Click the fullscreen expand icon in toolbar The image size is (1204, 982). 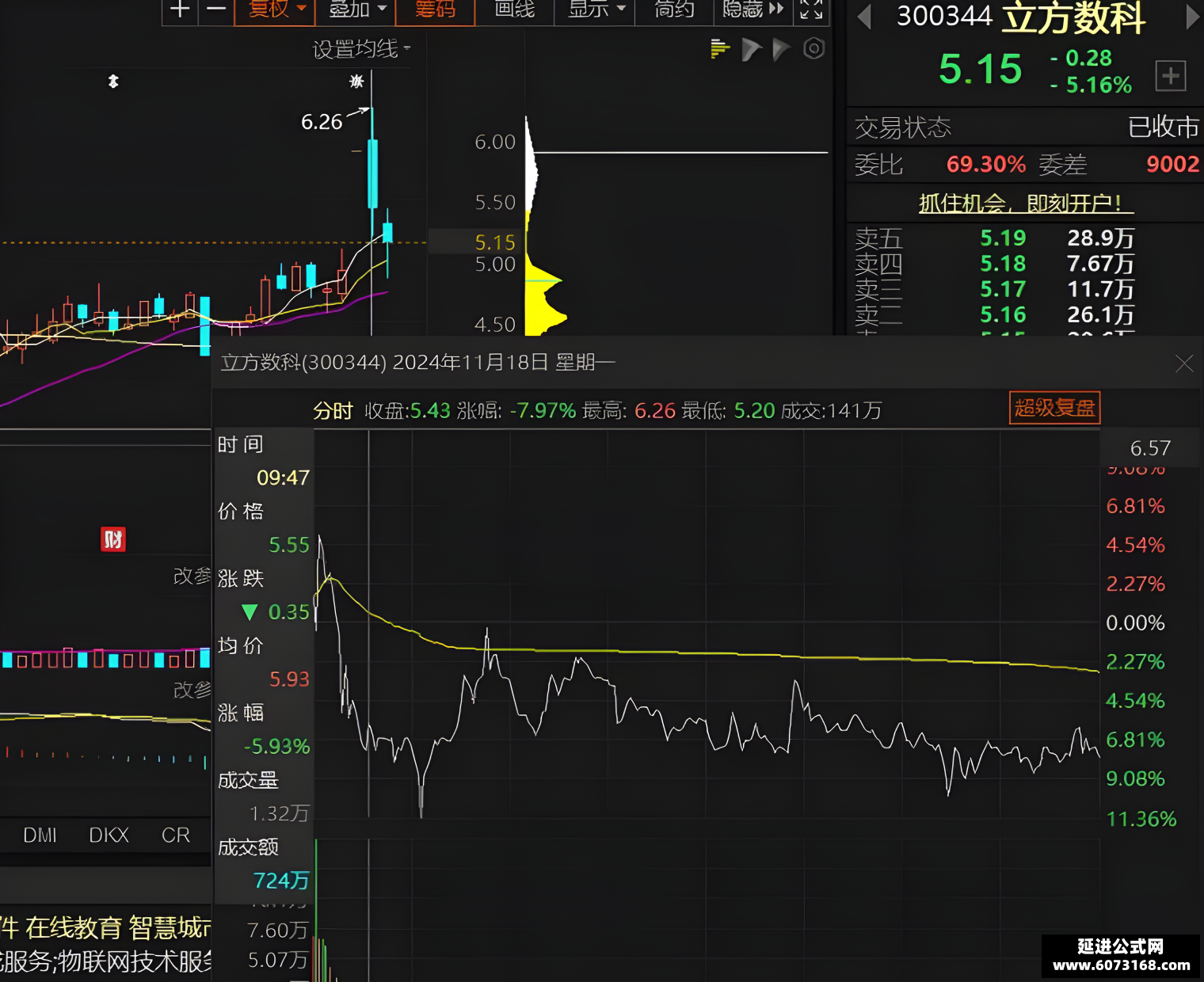tap(811, 10)
